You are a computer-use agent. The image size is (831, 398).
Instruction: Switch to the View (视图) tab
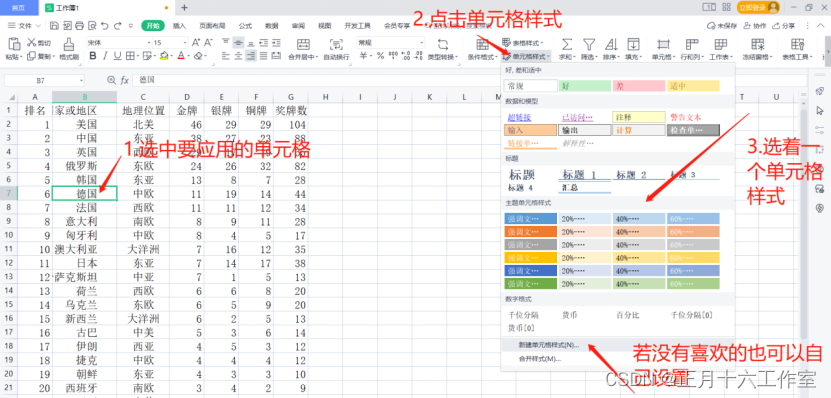pyautogui.click(x=325, y=25)
